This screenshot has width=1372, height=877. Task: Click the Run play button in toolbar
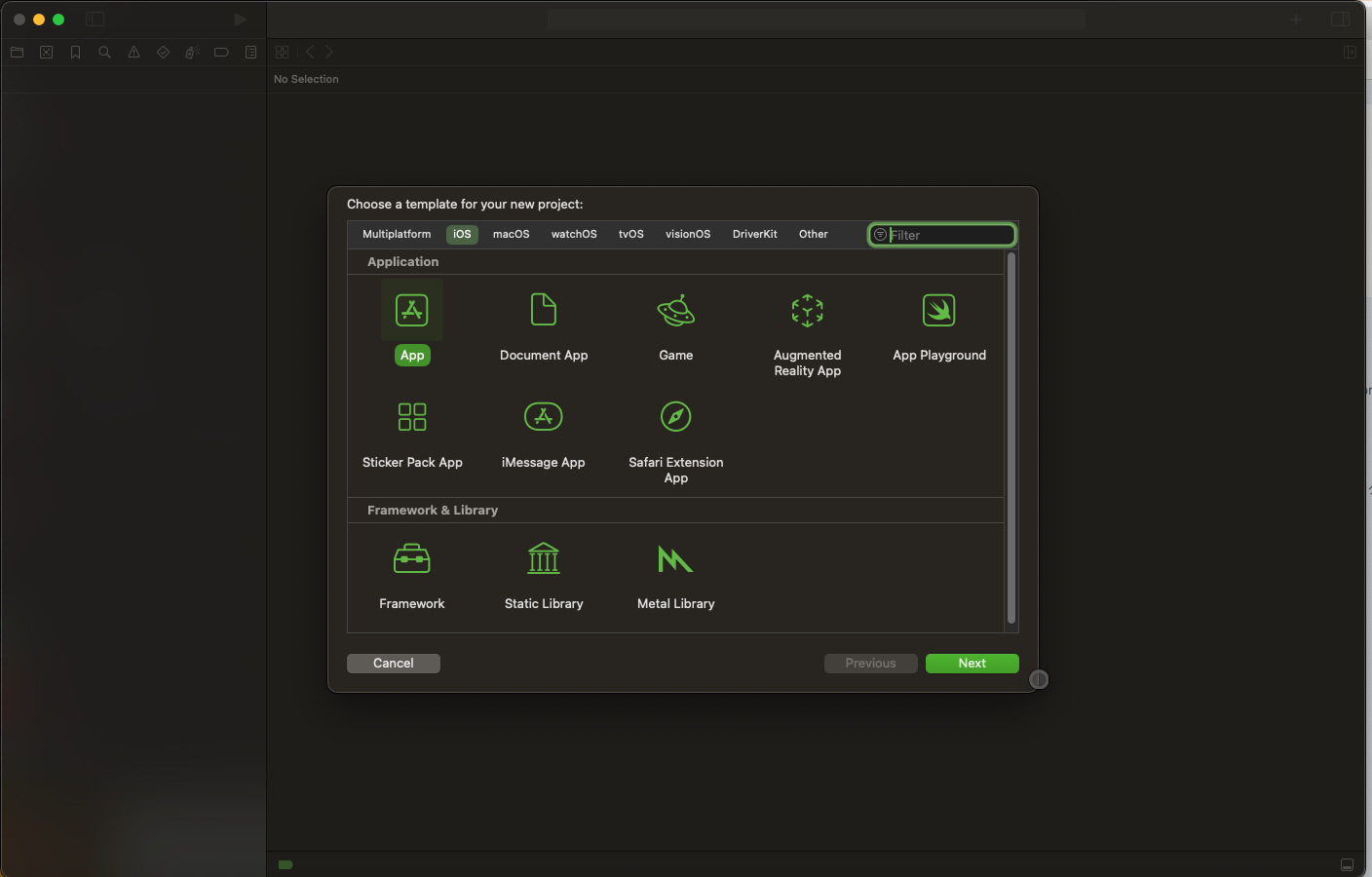pyautogui.click(x=241, y=19)
